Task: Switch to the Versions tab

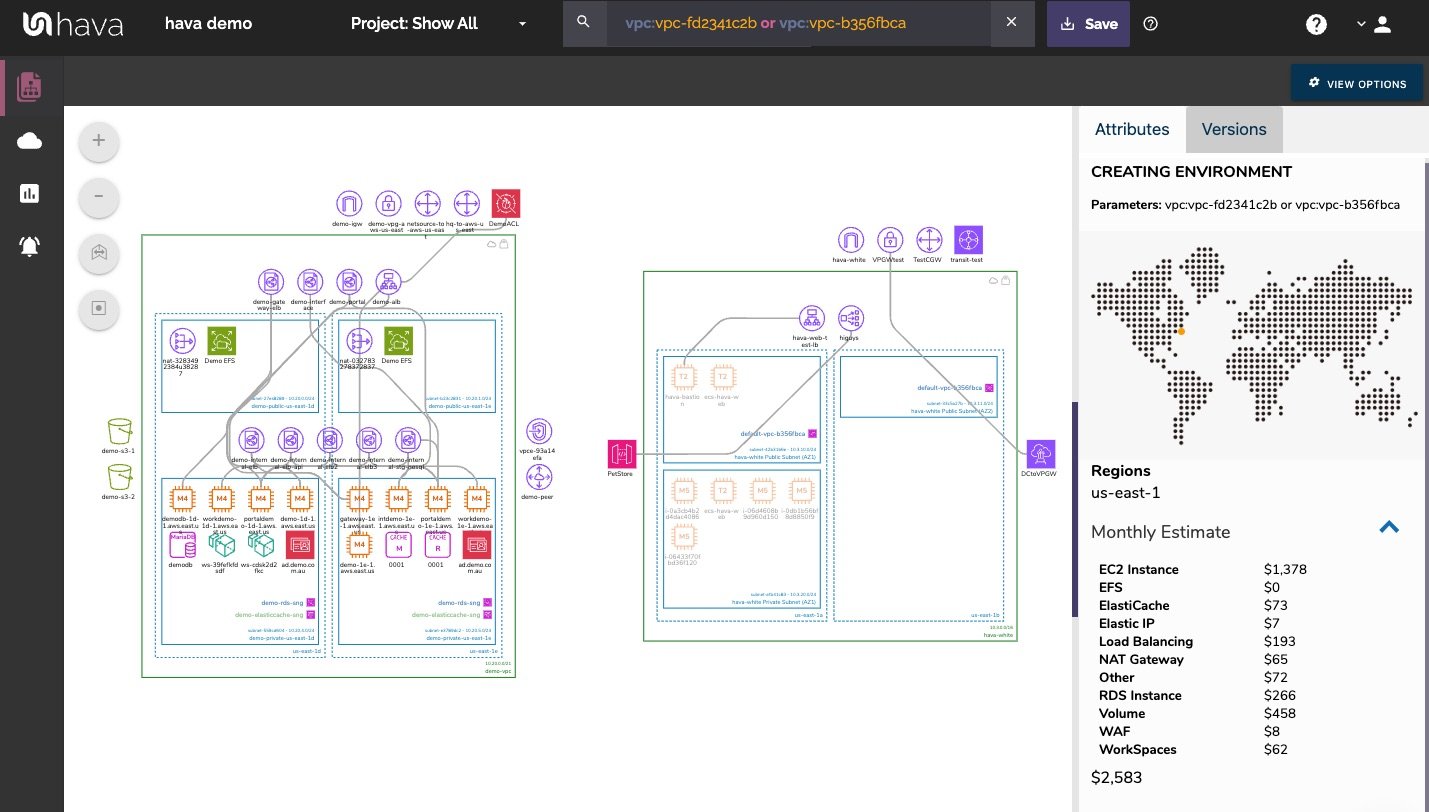Action: point(1233,129)
